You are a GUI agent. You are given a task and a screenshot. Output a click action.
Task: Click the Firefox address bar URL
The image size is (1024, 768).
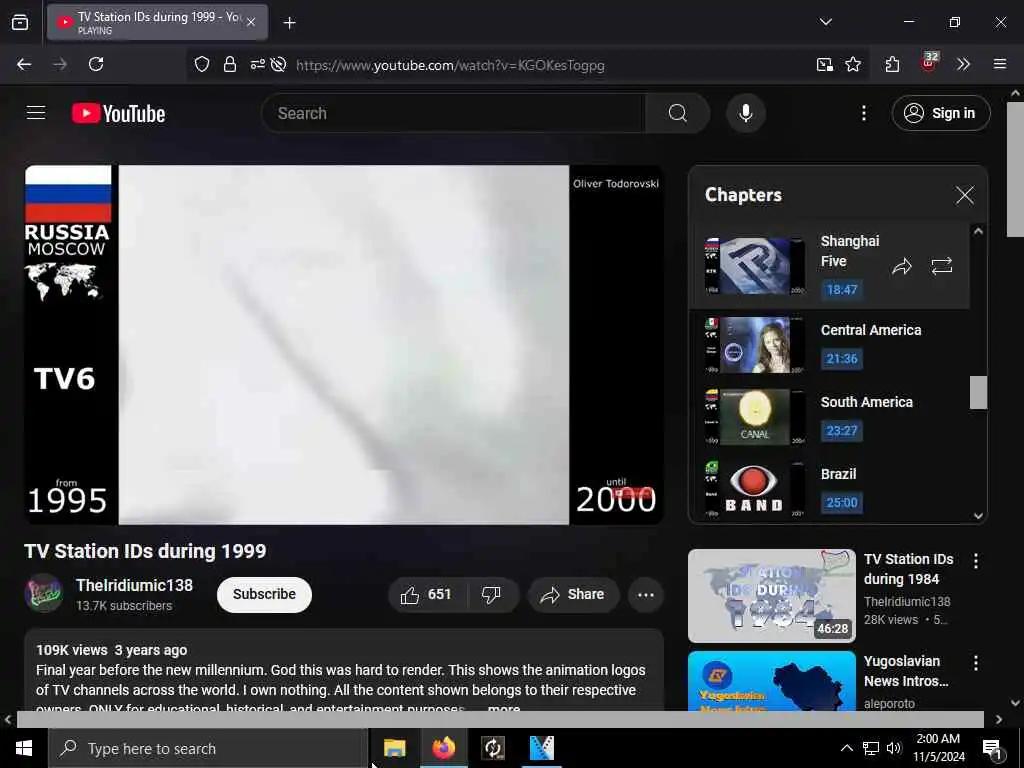point(450,65)
